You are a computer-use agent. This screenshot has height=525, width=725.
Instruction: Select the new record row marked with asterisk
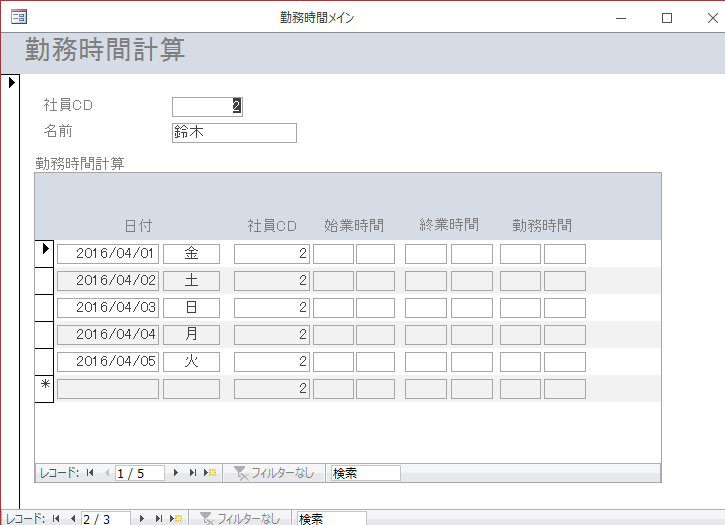[x=44, y=389]
